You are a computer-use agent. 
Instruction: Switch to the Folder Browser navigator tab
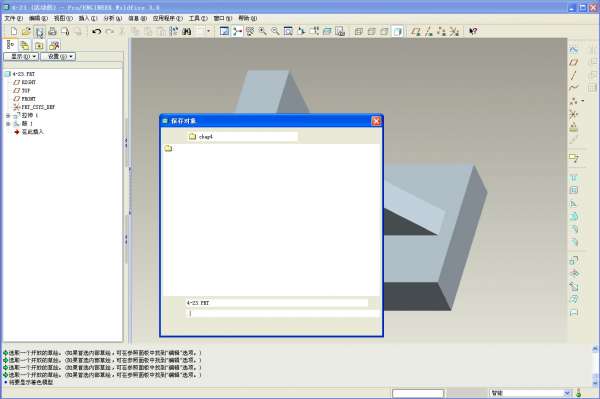click(25, 46)
